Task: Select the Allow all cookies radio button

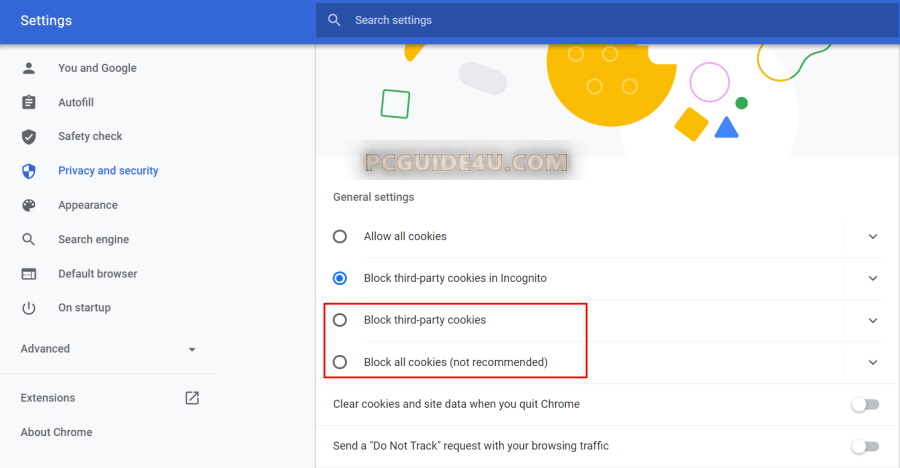Action: [x=340, y=236]
